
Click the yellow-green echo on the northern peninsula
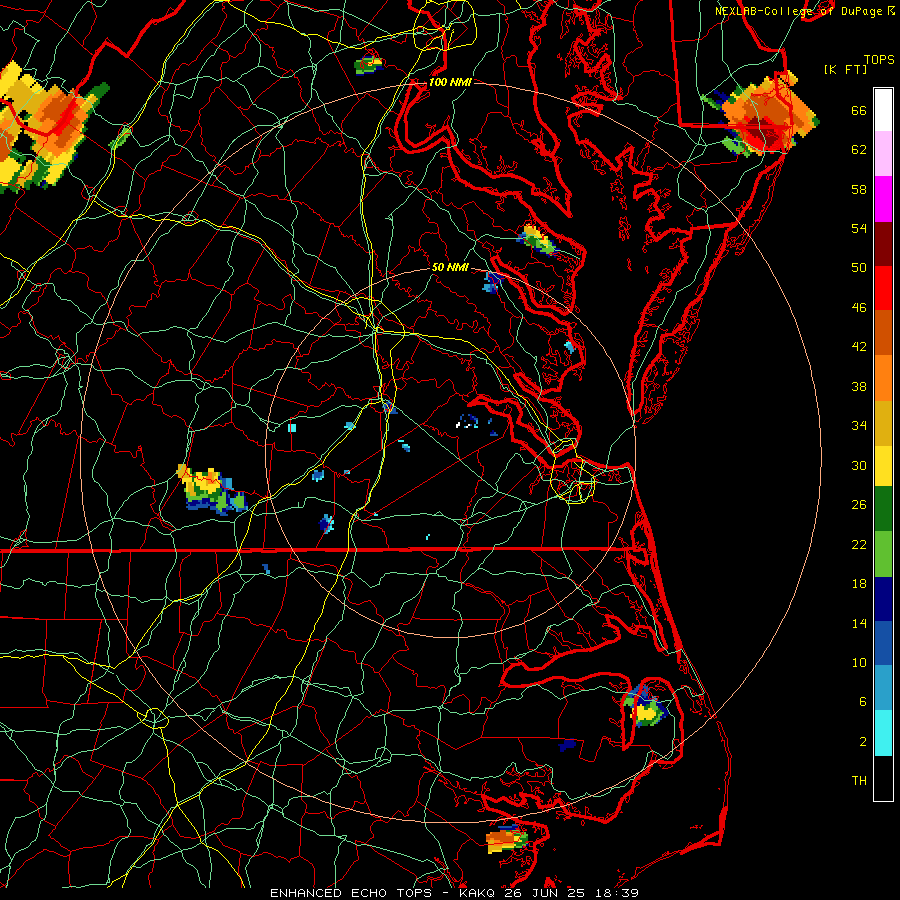pos(537,240)
